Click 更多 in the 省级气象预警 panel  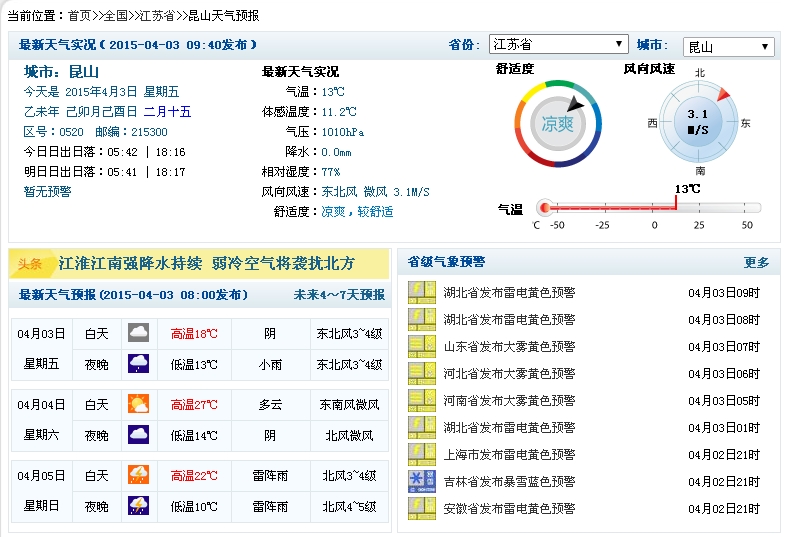756,262
